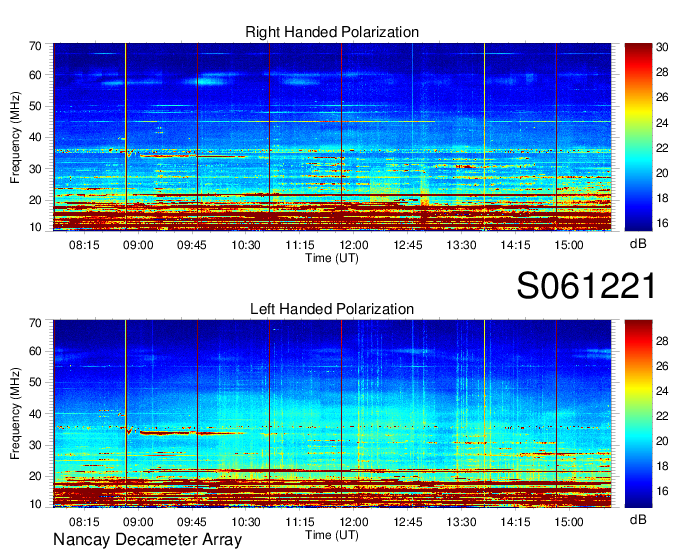This screenshot has height=552, width=680.
Task: Click "Frequency (MHz)" label of Left Handed plot
Action: click(x=15, y=414)
